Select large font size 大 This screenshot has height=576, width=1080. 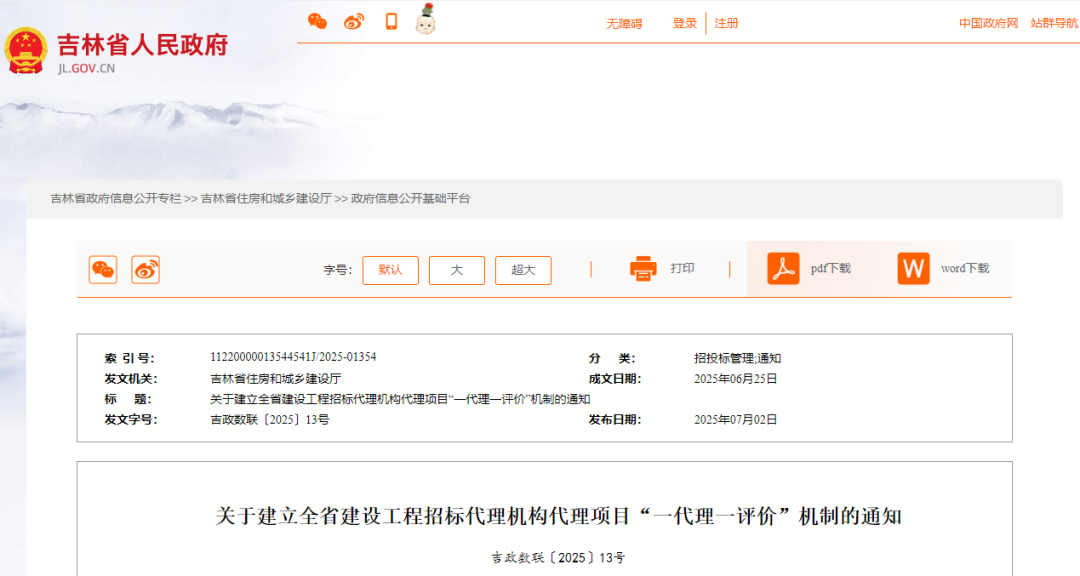pos(457,270)
